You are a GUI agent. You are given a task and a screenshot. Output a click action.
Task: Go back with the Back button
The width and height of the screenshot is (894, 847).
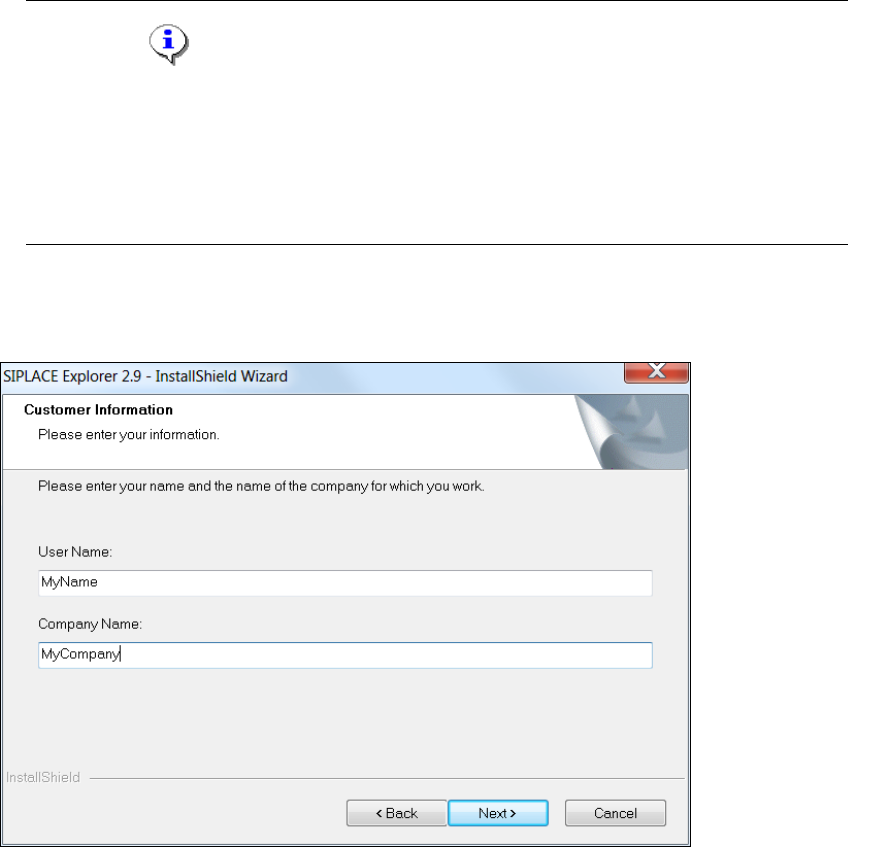pos(396,813)
